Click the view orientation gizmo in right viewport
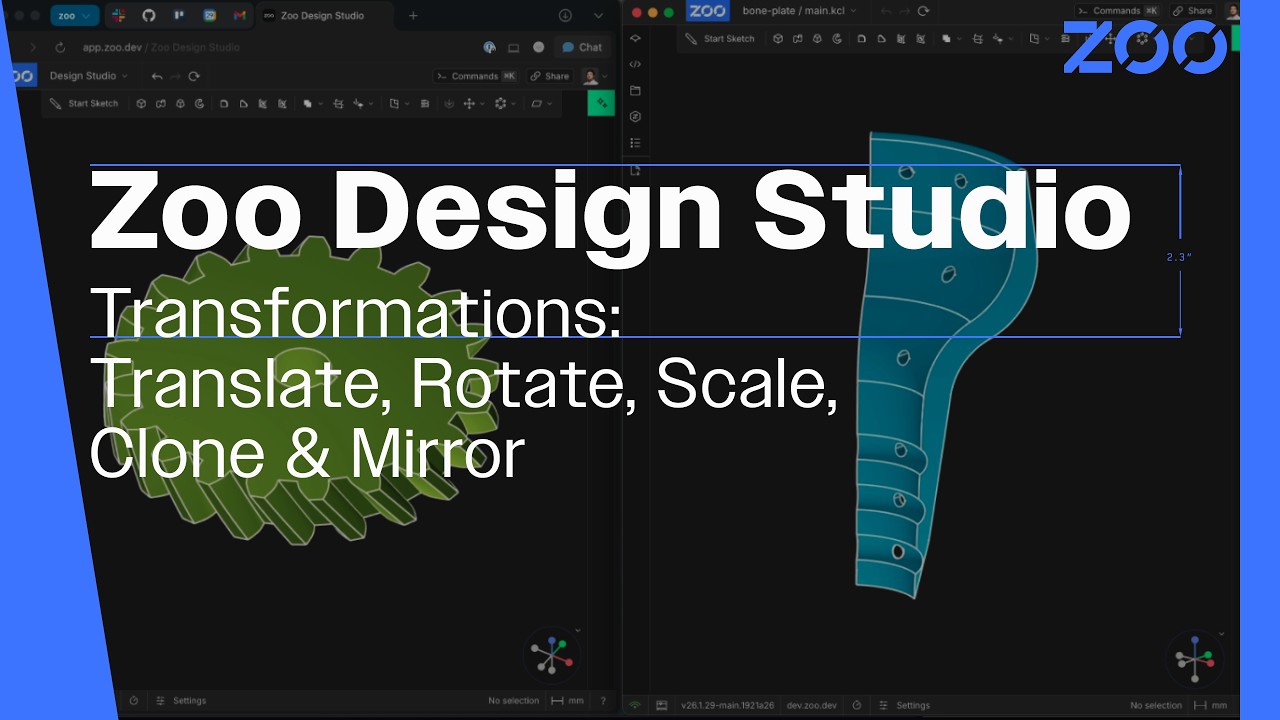1280x720 pixels. 1195,659
